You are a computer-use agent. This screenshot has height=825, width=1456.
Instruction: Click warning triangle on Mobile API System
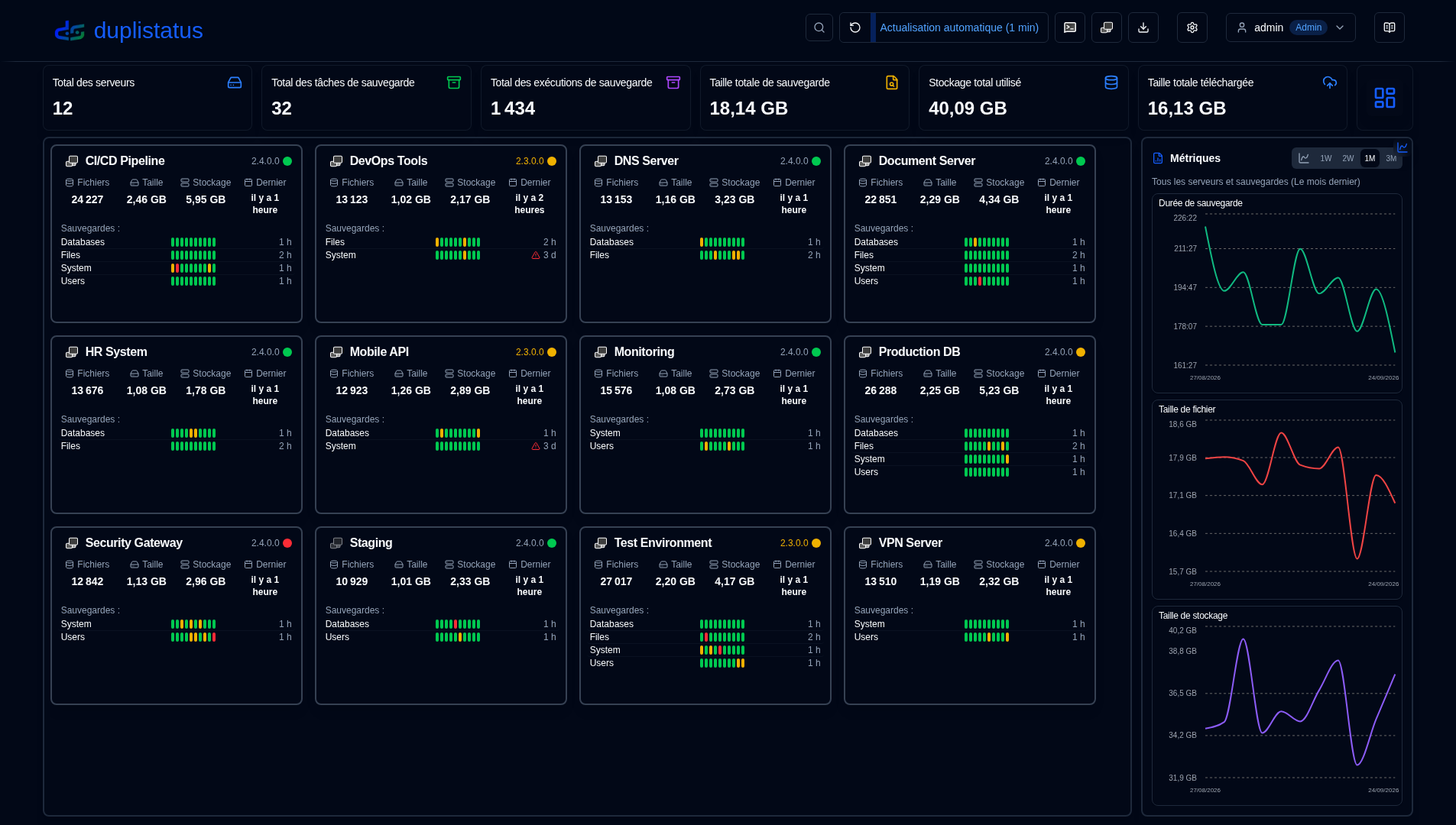tap(536, 446)
